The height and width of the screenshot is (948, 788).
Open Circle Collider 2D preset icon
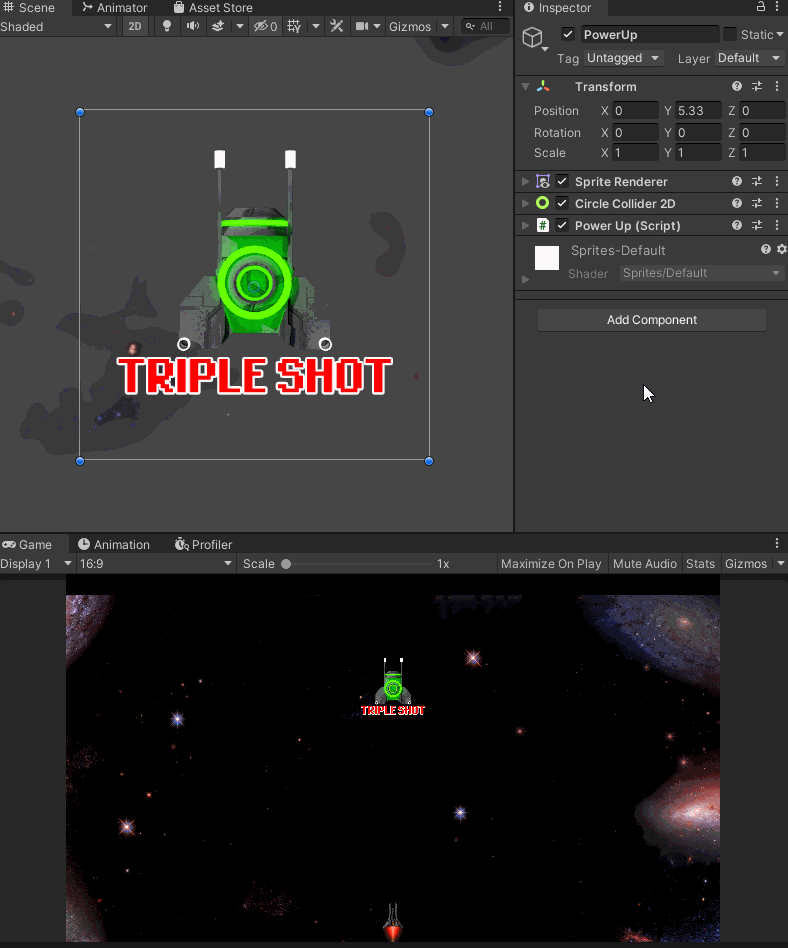click(x=757, y=203)
